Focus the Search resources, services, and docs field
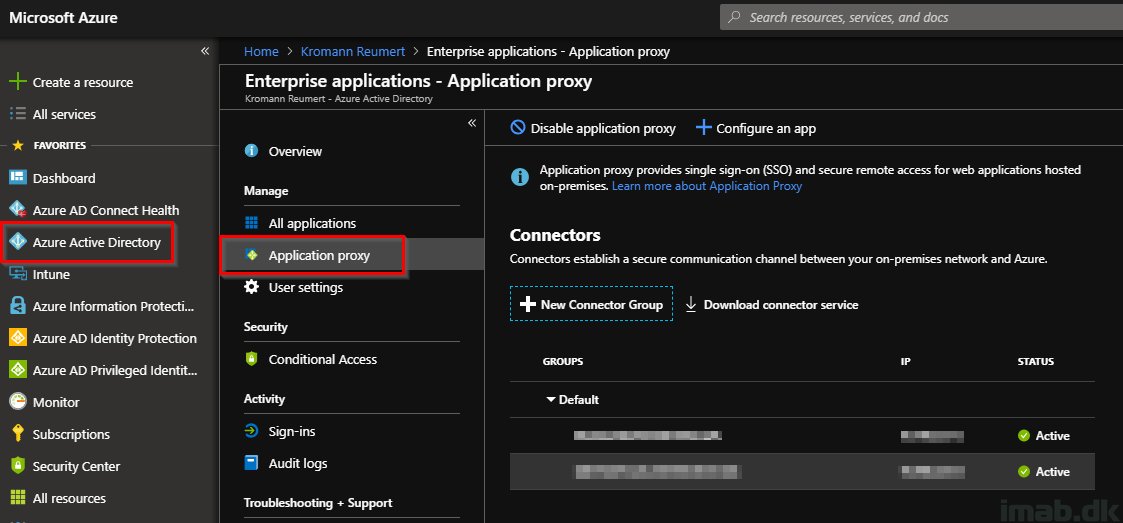 click(x=921, y=17)
